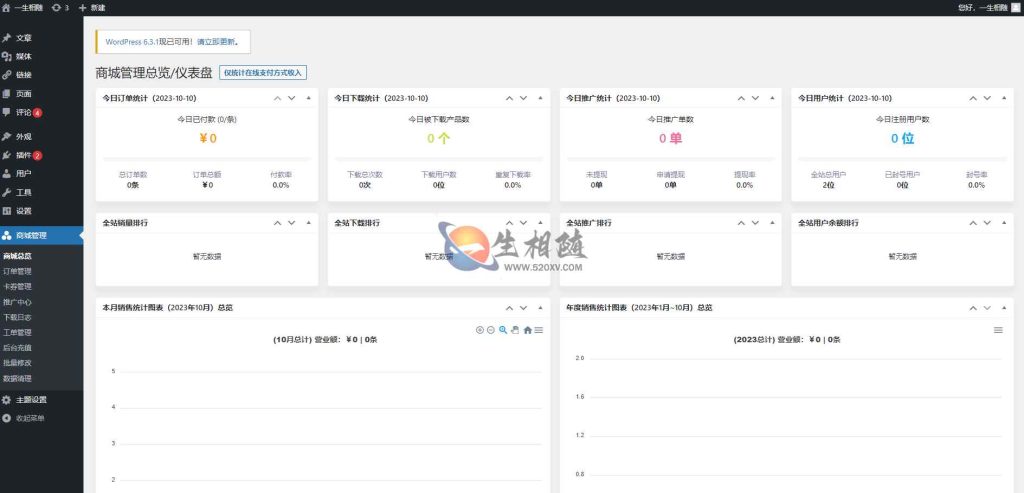The width and height of the screenshot is (1024, 493).
Task: Open the monthly chart hamburger menu
Action: tap(539, 330)
